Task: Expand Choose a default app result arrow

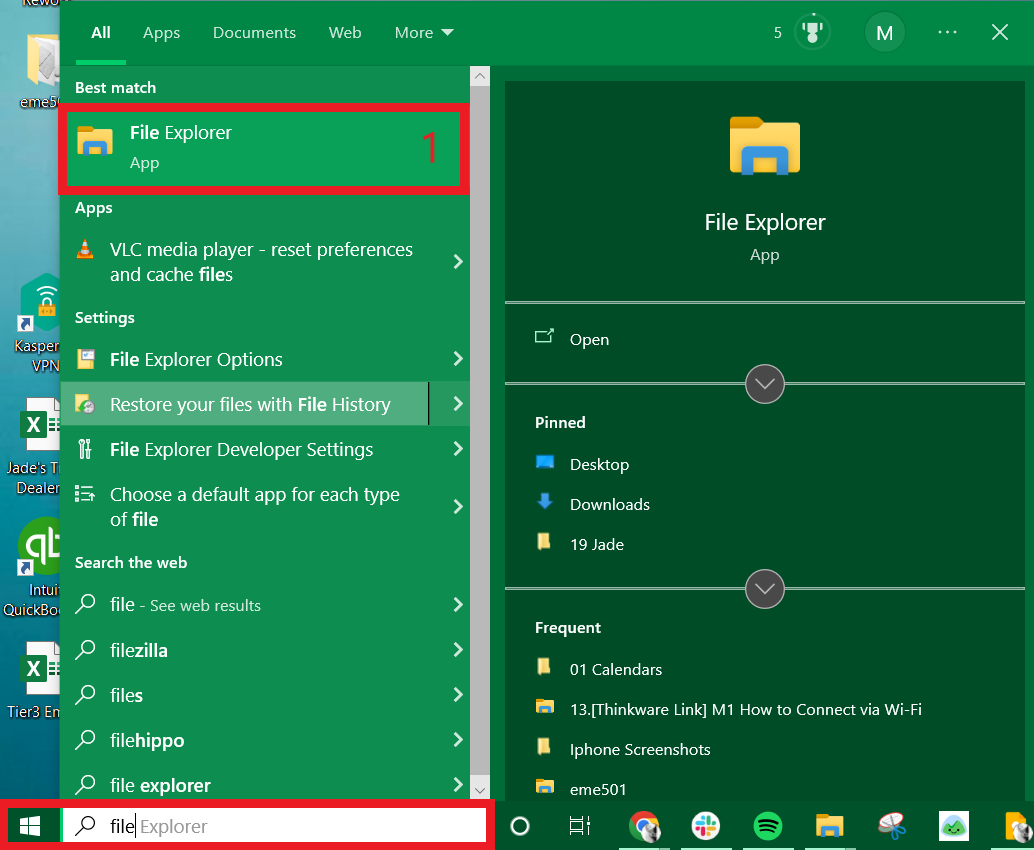Action: click(x=458, y=506)
